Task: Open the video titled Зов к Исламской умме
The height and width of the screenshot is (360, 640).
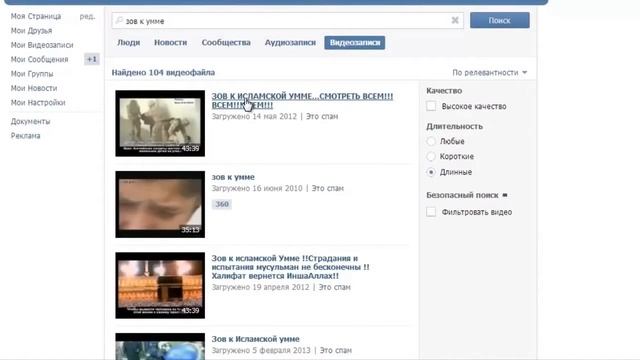Action: point(256,339)
